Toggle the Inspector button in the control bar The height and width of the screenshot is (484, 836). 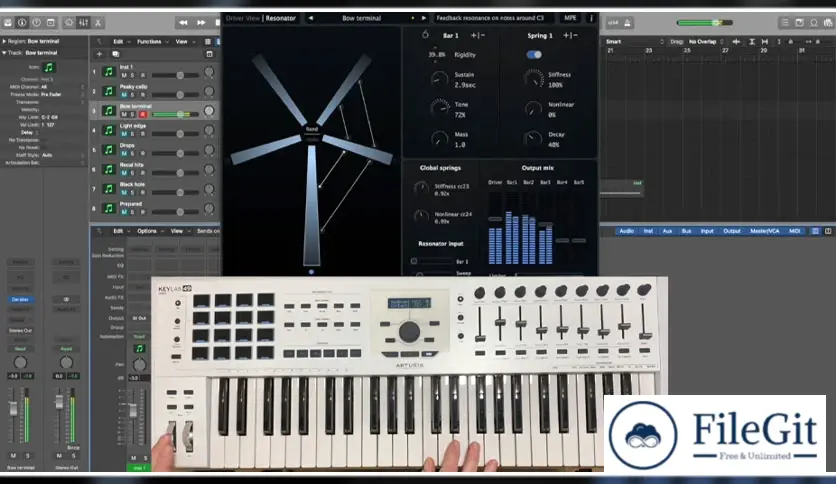[x=22, y=22]
